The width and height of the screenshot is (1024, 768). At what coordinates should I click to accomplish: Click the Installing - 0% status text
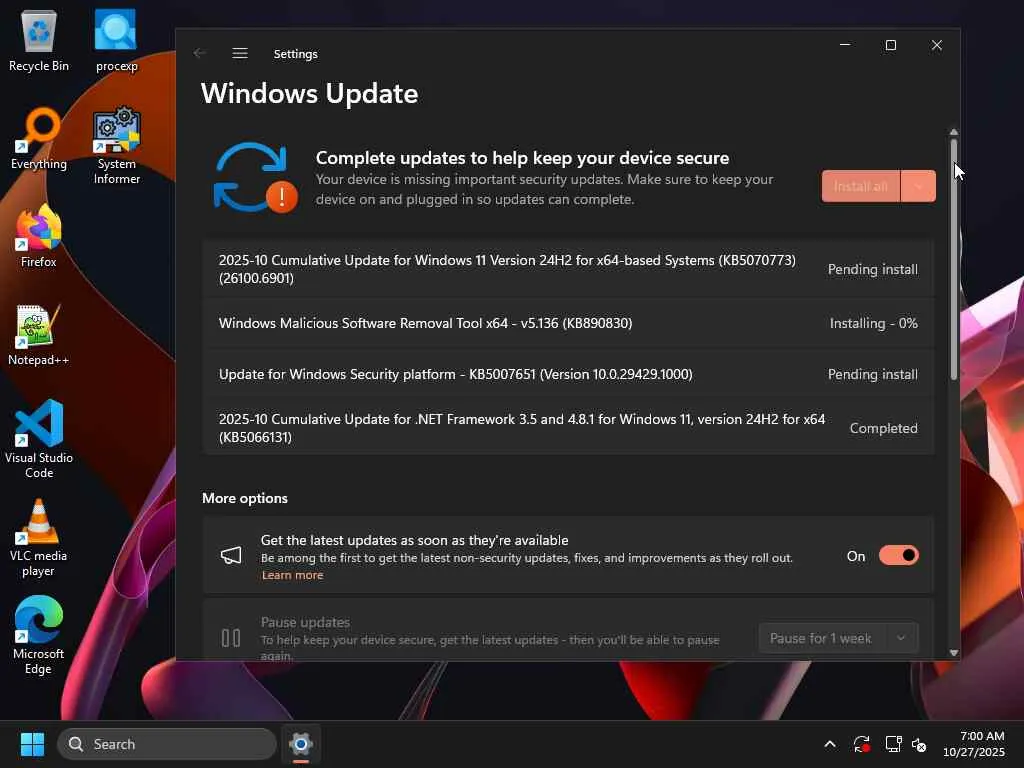pos(873,323)
